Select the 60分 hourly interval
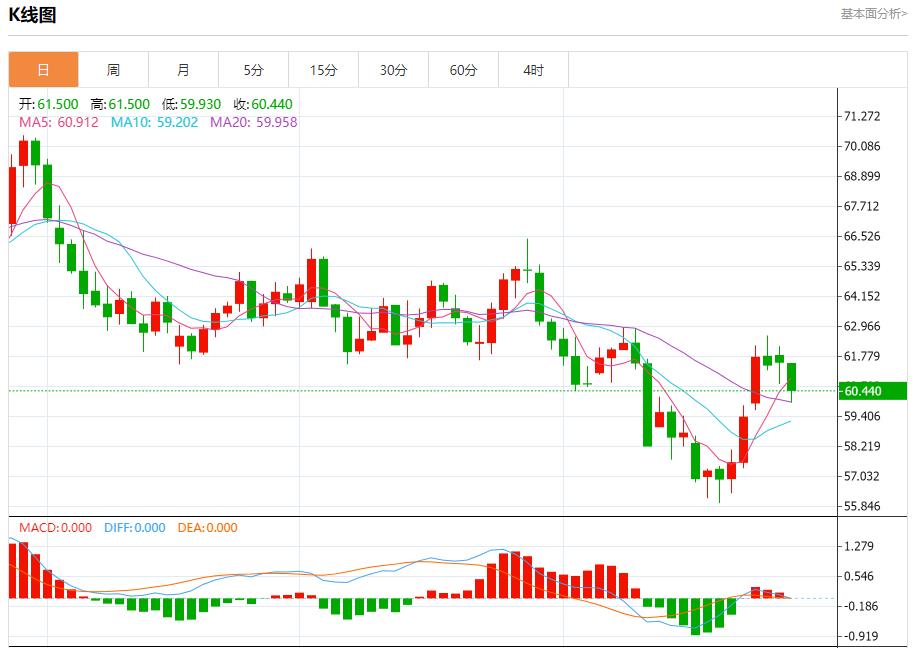The width and height of the screenshot is (914, 648). point(464,69)
